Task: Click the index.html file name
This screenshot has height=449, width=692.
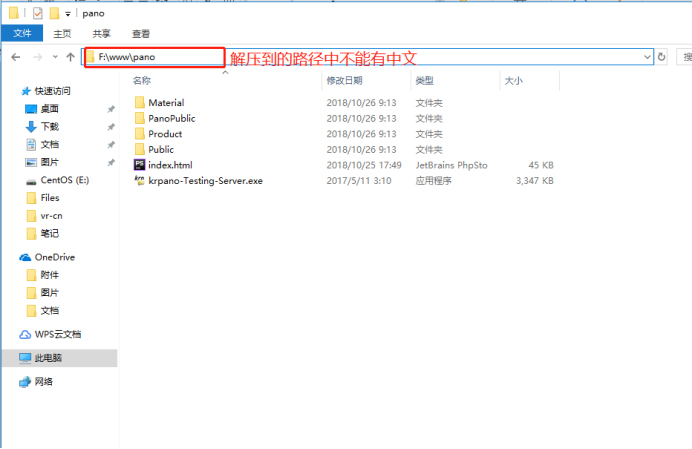Action: (x=170, y=165)
